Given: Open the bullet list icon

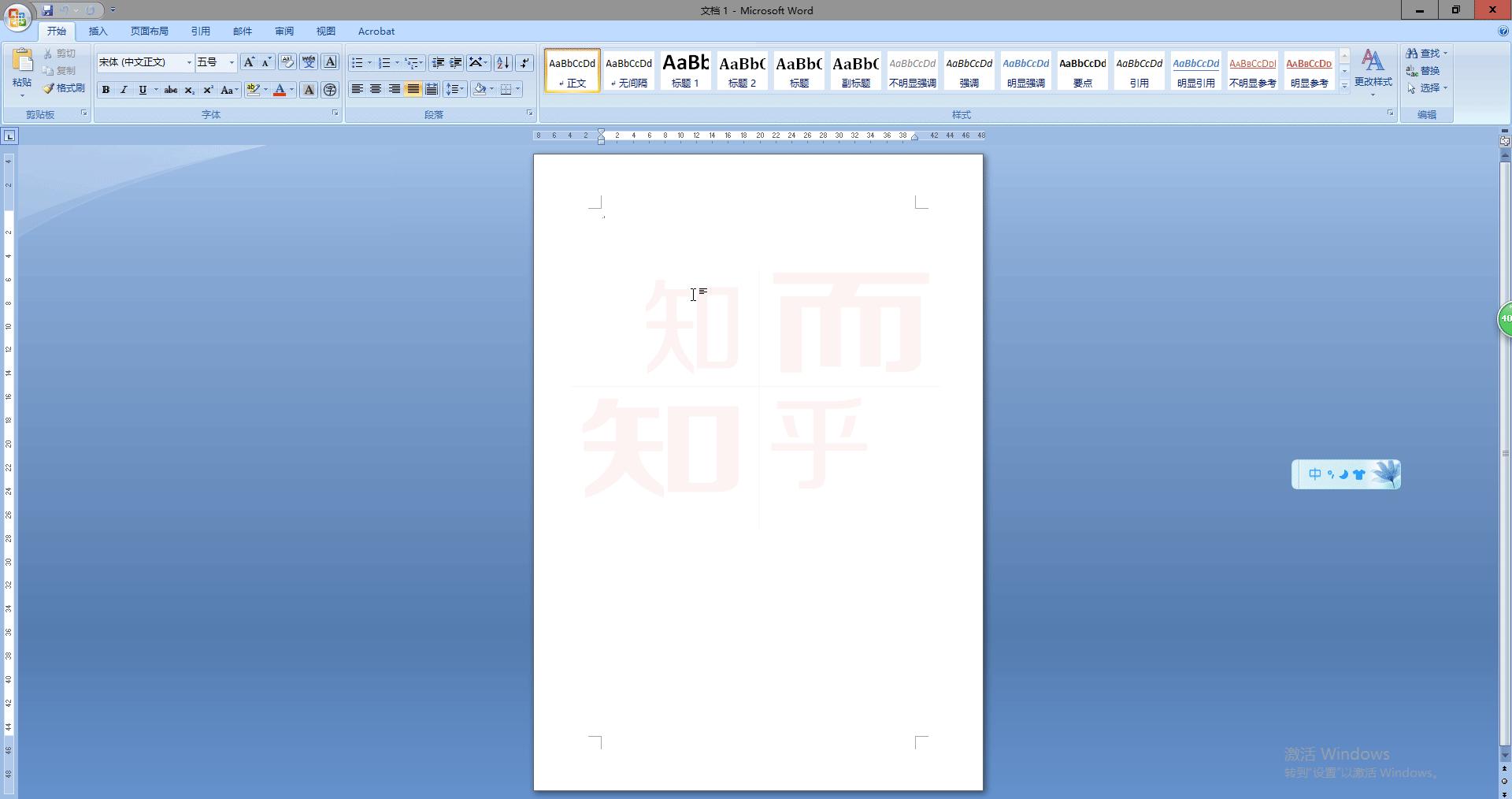Looking at the screenshot, I should pos(359,62).
